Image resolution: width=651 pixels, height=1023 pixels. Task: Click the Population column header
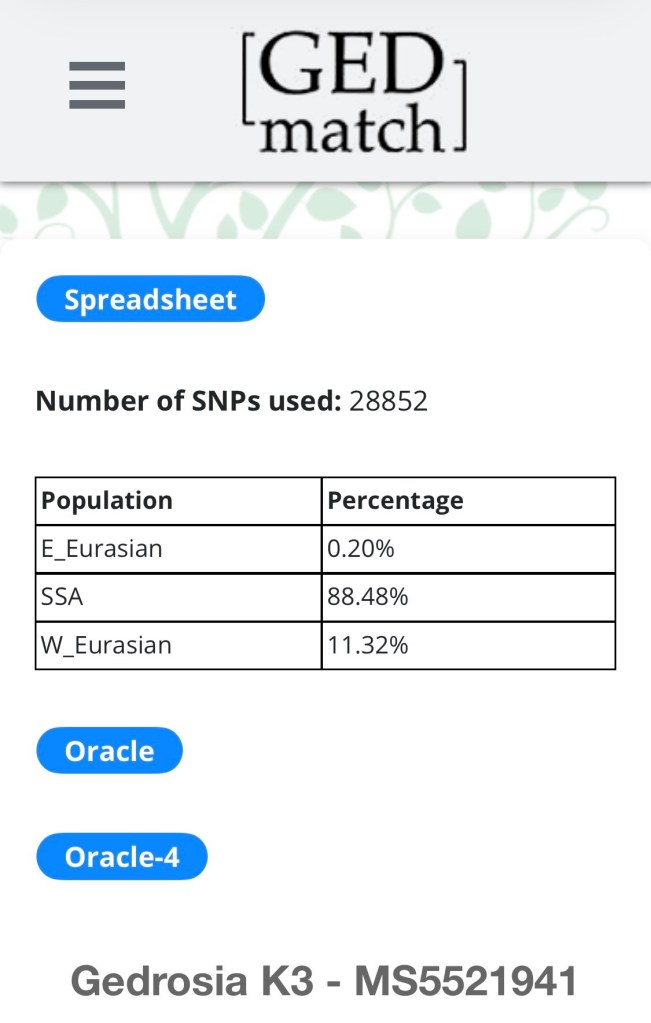click(x=107, y=500)
